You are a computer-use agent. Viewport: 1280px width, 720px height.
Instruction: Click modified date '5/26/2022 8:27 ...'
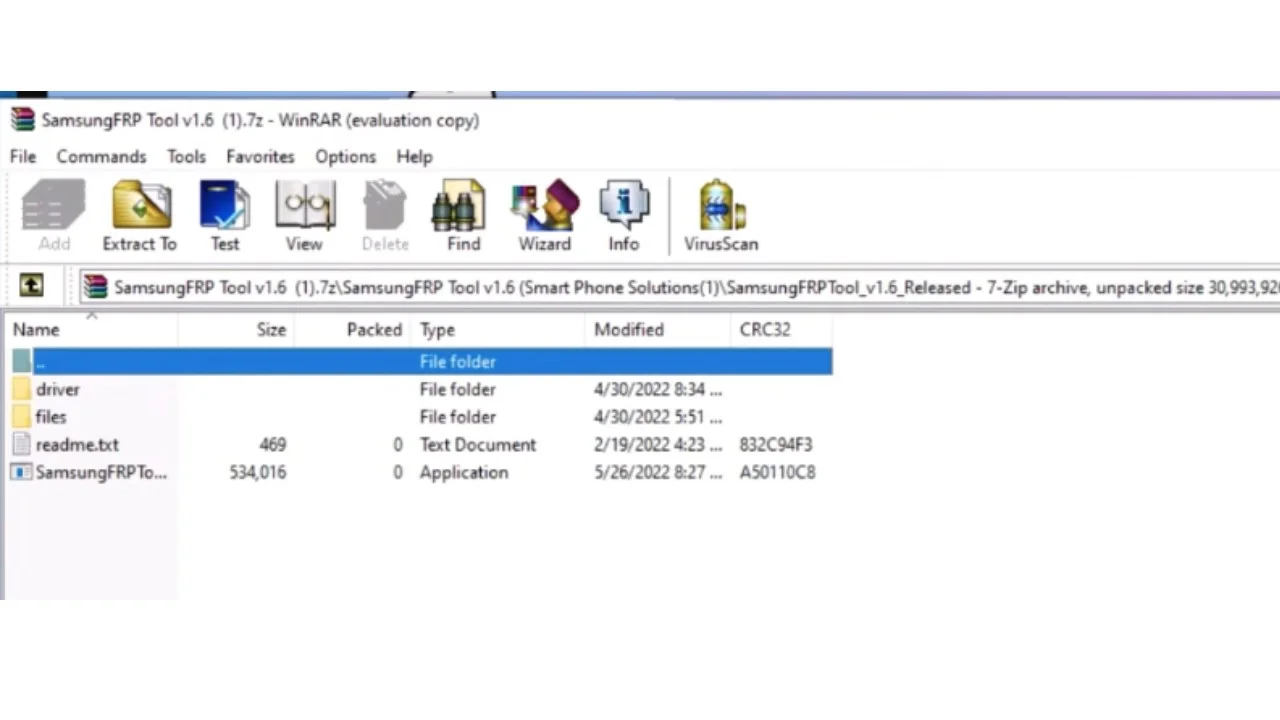(658, 472)
